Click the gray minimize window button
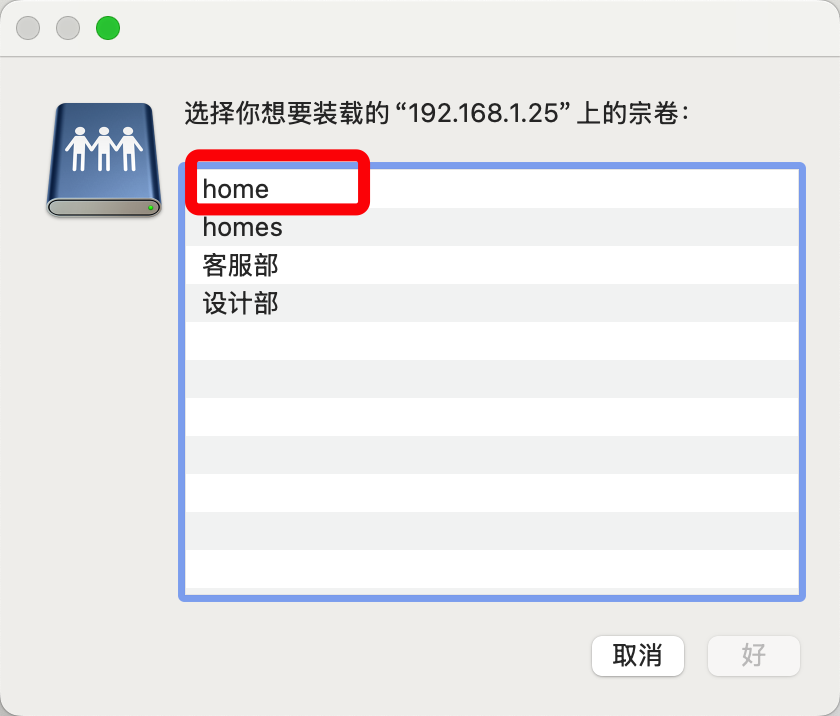Screen dimensions: 840x716 [68, 28]
